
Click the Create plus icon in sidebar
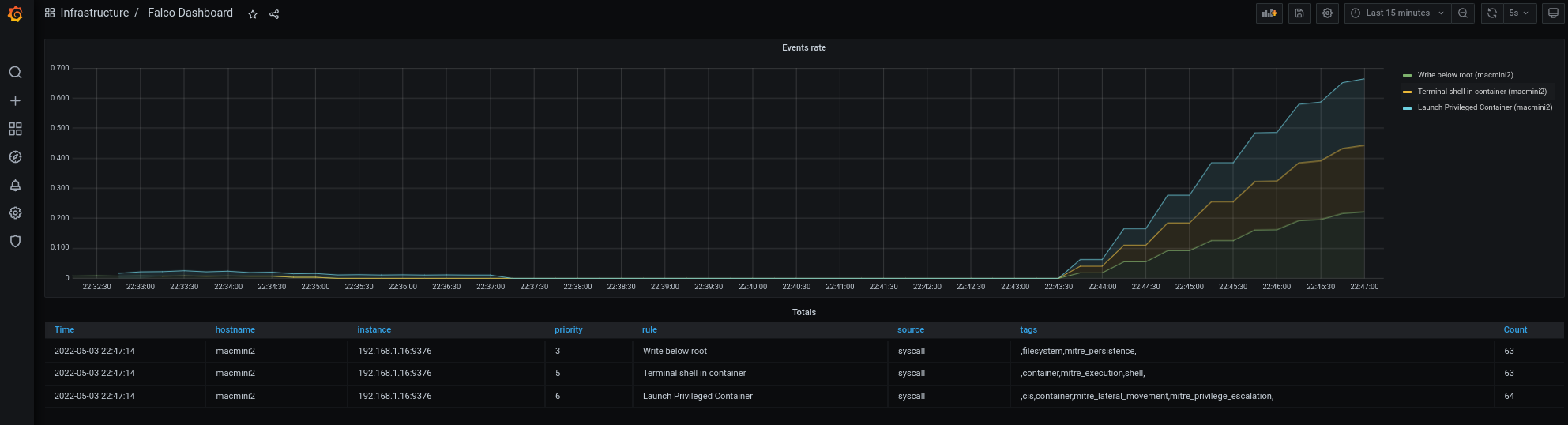pos(15,101)
